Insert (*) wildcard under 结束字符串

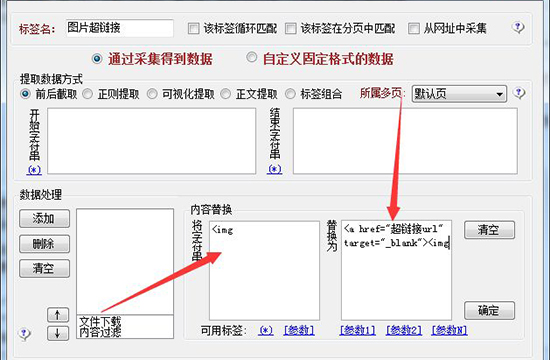tap(274, 169)
